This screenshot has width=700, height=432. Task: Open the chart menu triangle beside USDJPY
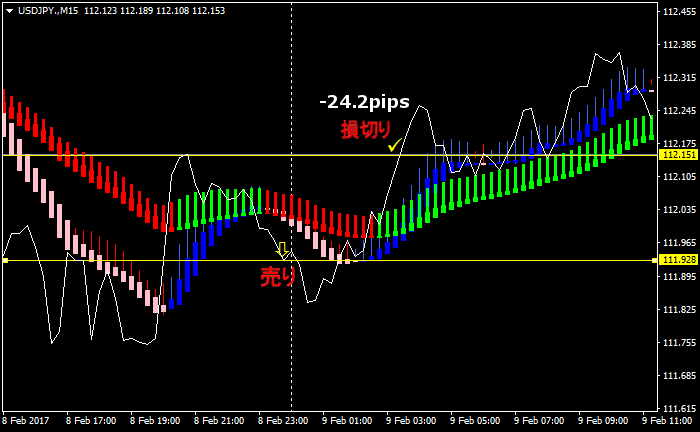pos(9,11)
